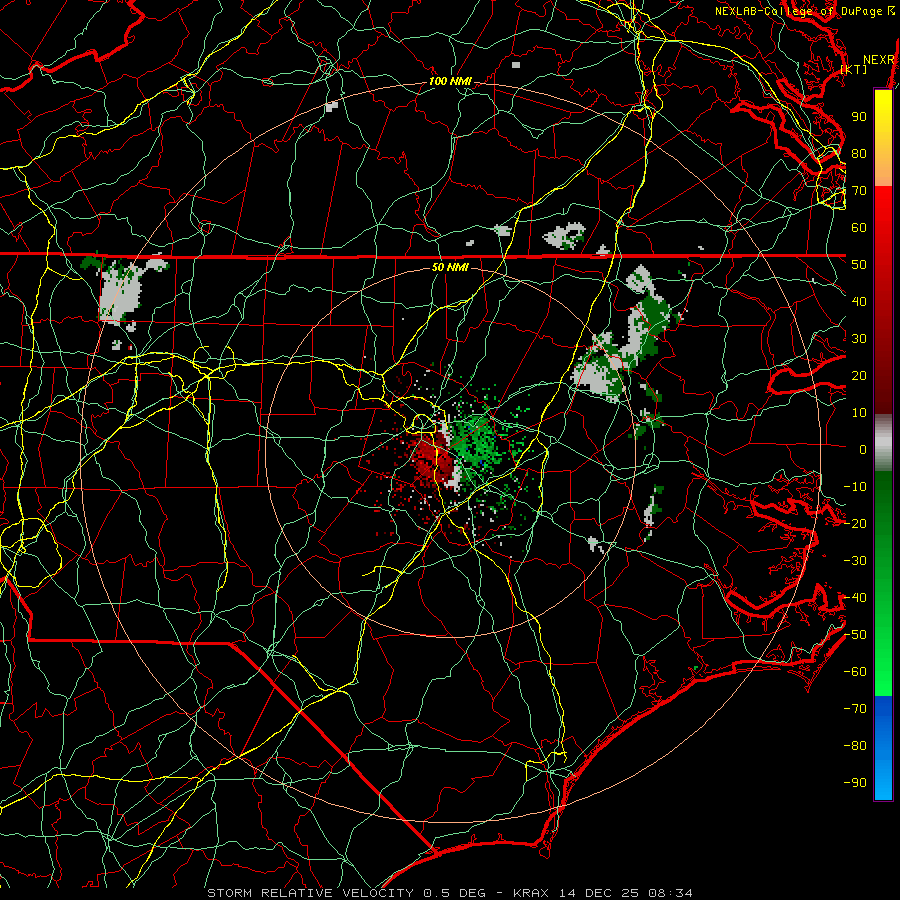Viewport: 900px width, 900px height.
Task: Click the 'STORM RELATIVE VELOCITY 0.5 DEG' caption
Action: (x=346, y=893)
